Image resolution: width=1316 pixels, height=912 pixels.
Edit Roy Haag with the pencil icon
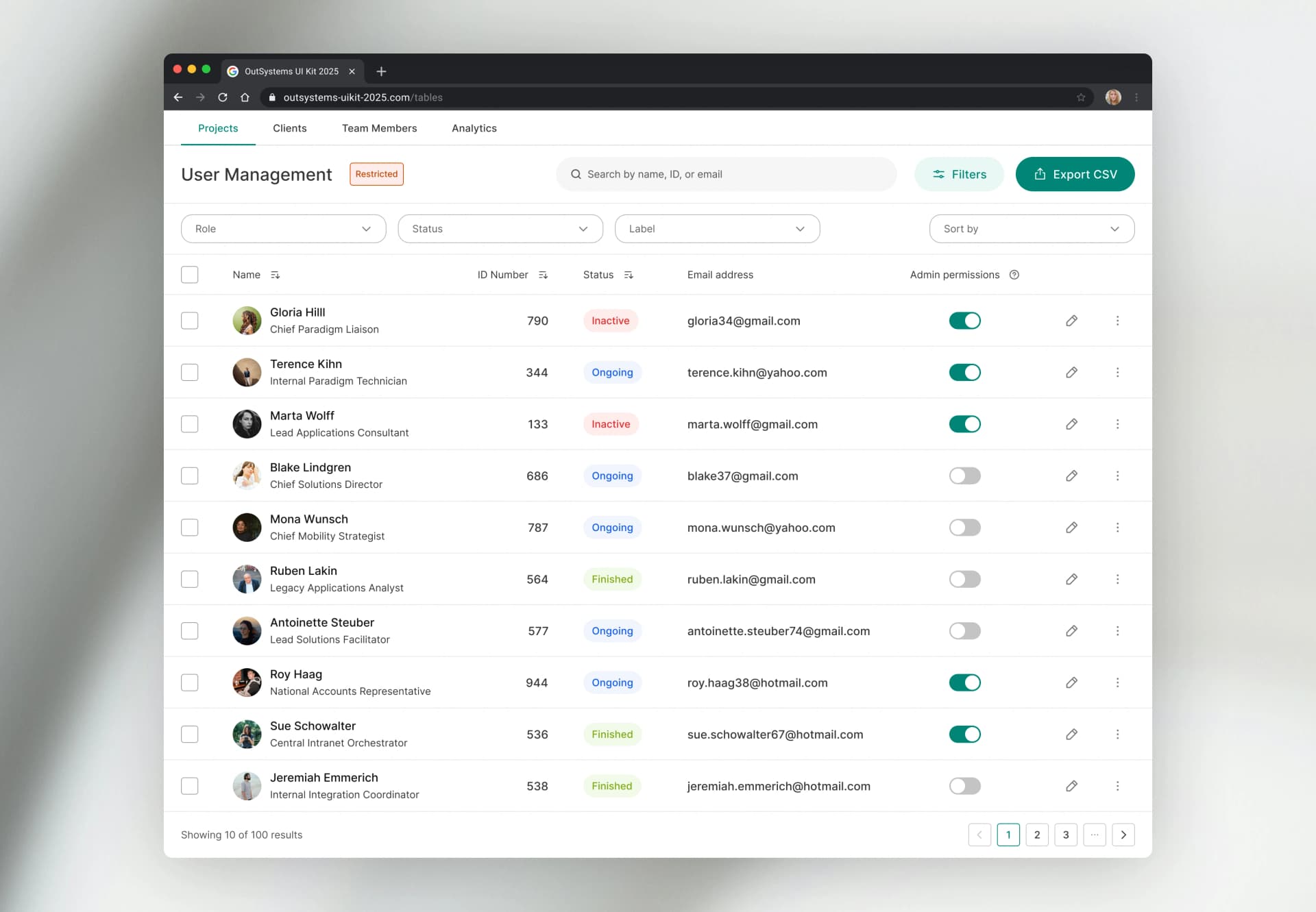coord(1072,682)
